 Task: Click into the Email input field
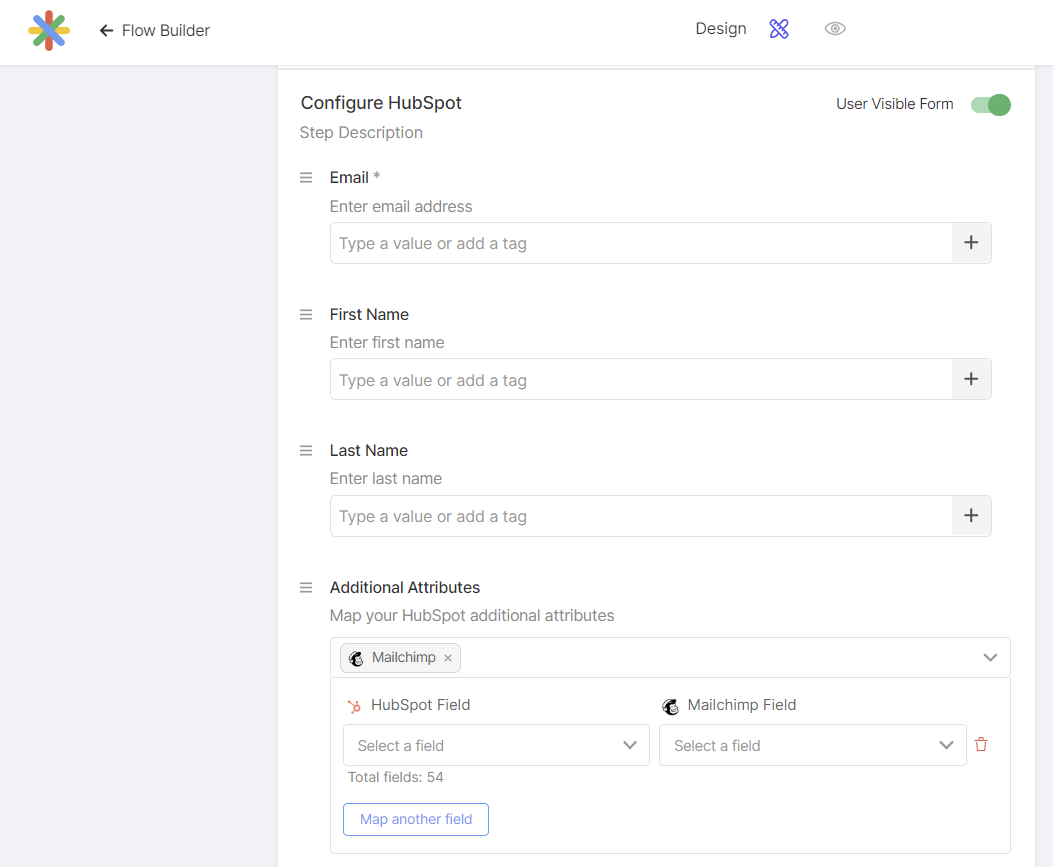click(x=640, y=243)
